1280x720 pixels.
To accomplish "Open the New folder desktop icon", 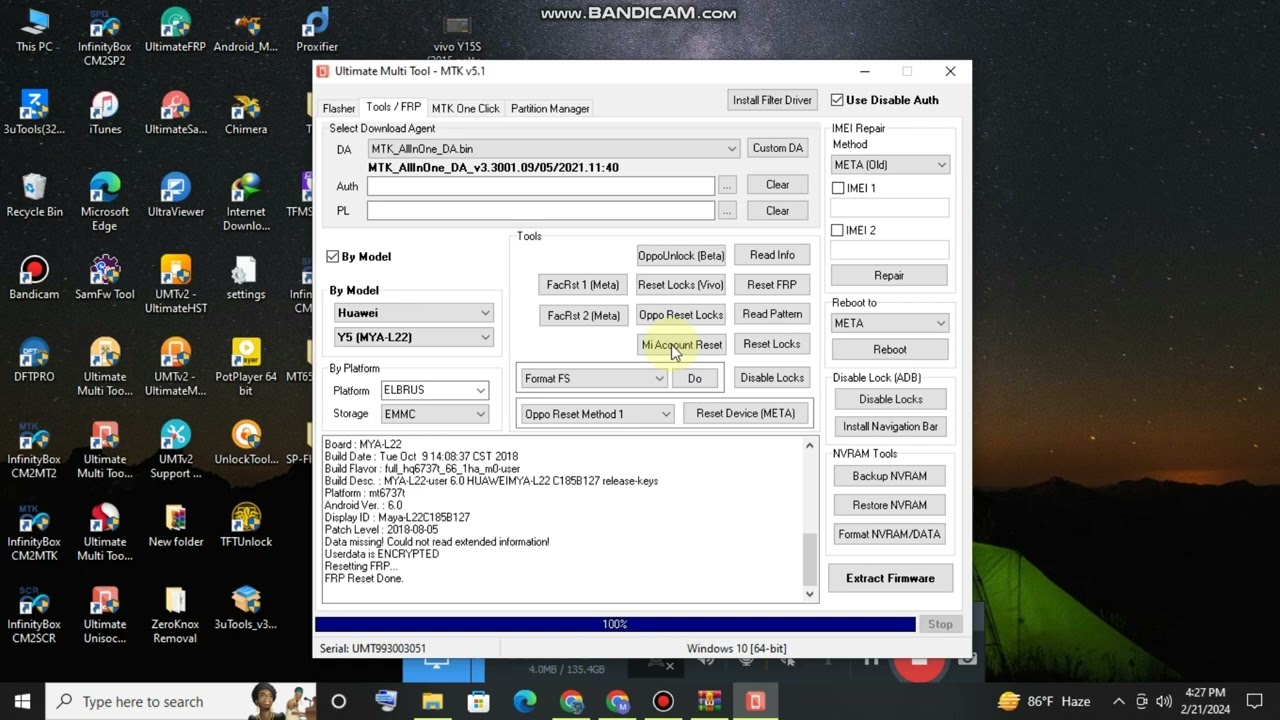I will point(175,525).
